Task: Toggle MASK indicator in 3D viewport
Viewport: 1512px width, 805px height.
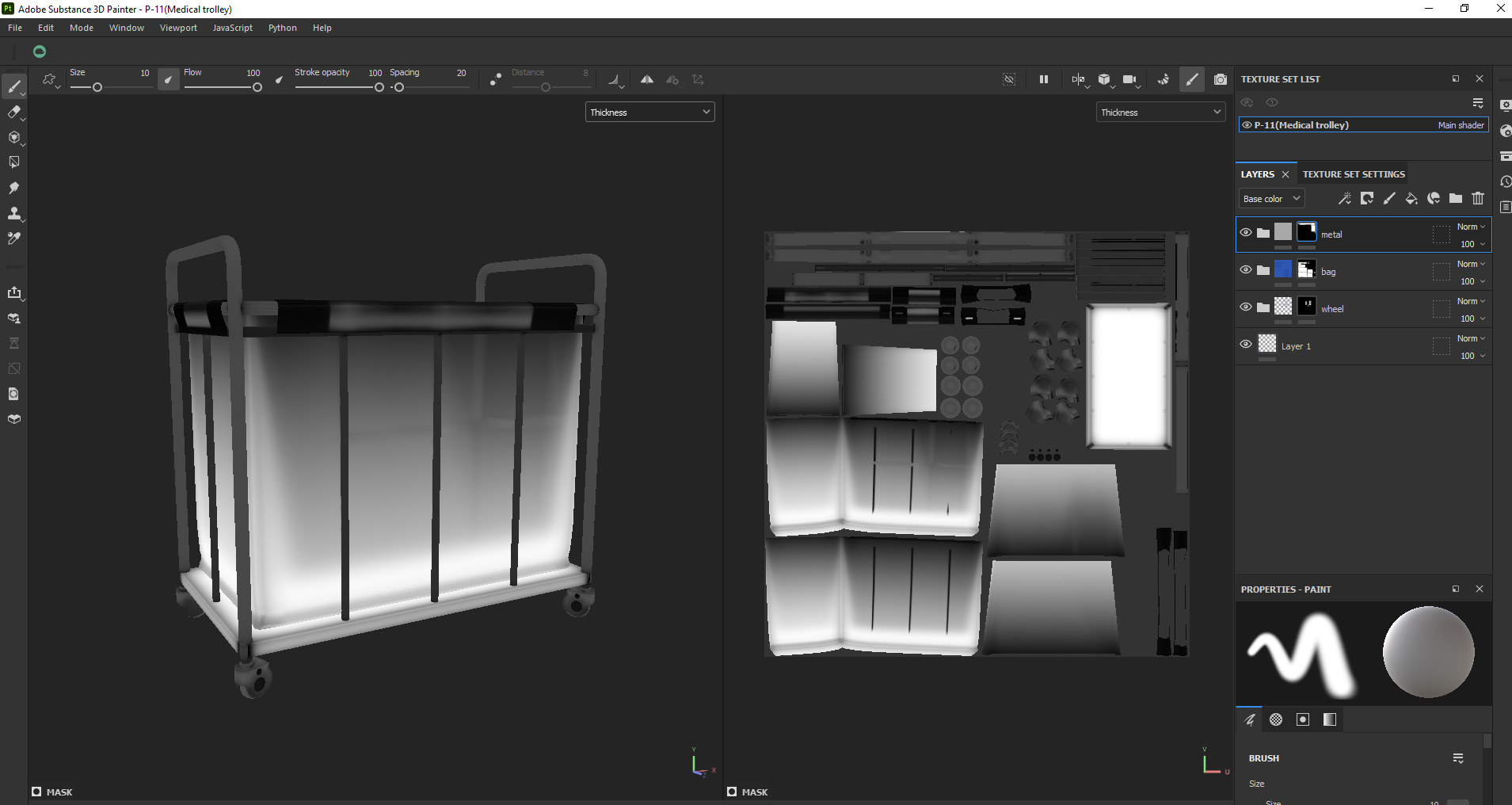Action: pyautogui.click(x=36, y=792)
